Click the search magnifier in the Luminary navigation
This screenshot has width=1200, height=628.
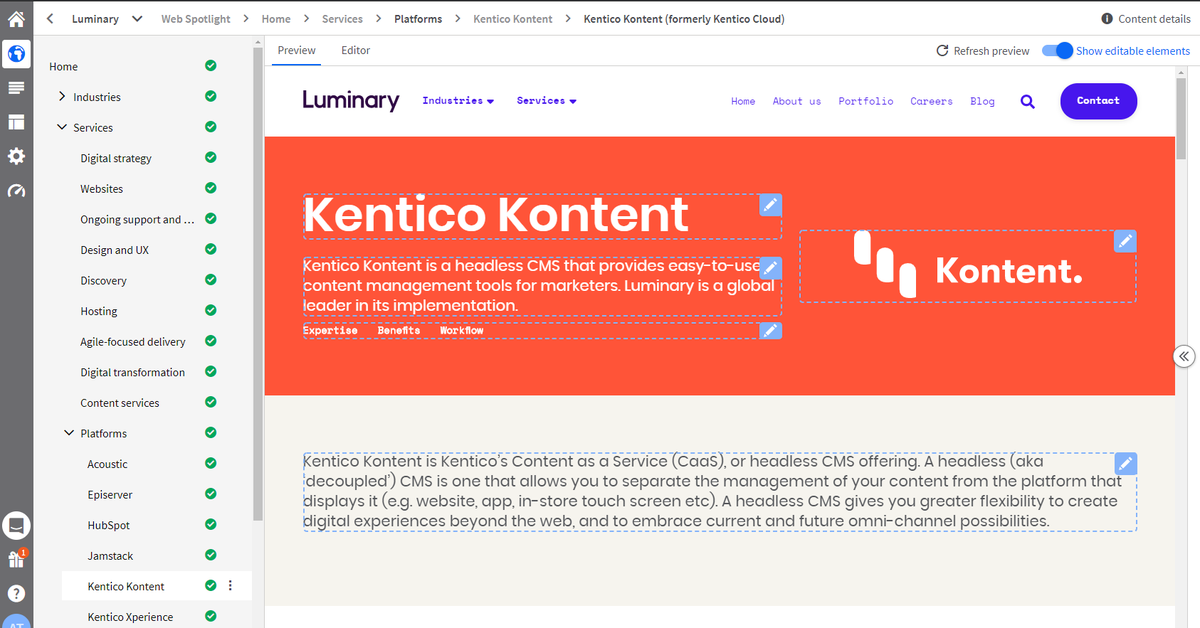1027,100
